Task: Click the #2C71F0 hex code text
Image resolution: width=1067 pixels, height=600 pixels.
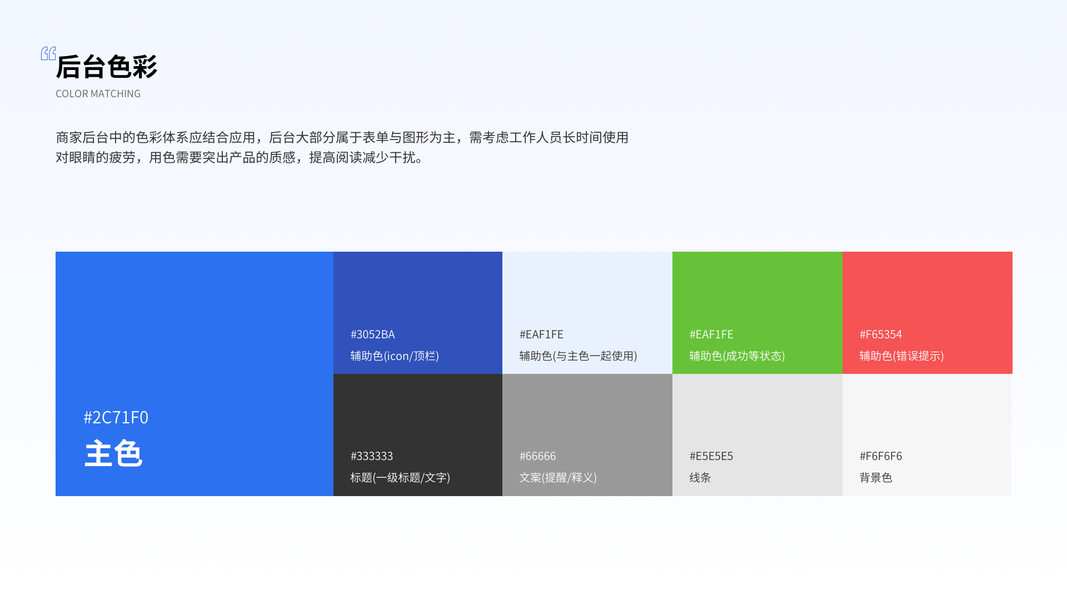Action: click(116, 417)
